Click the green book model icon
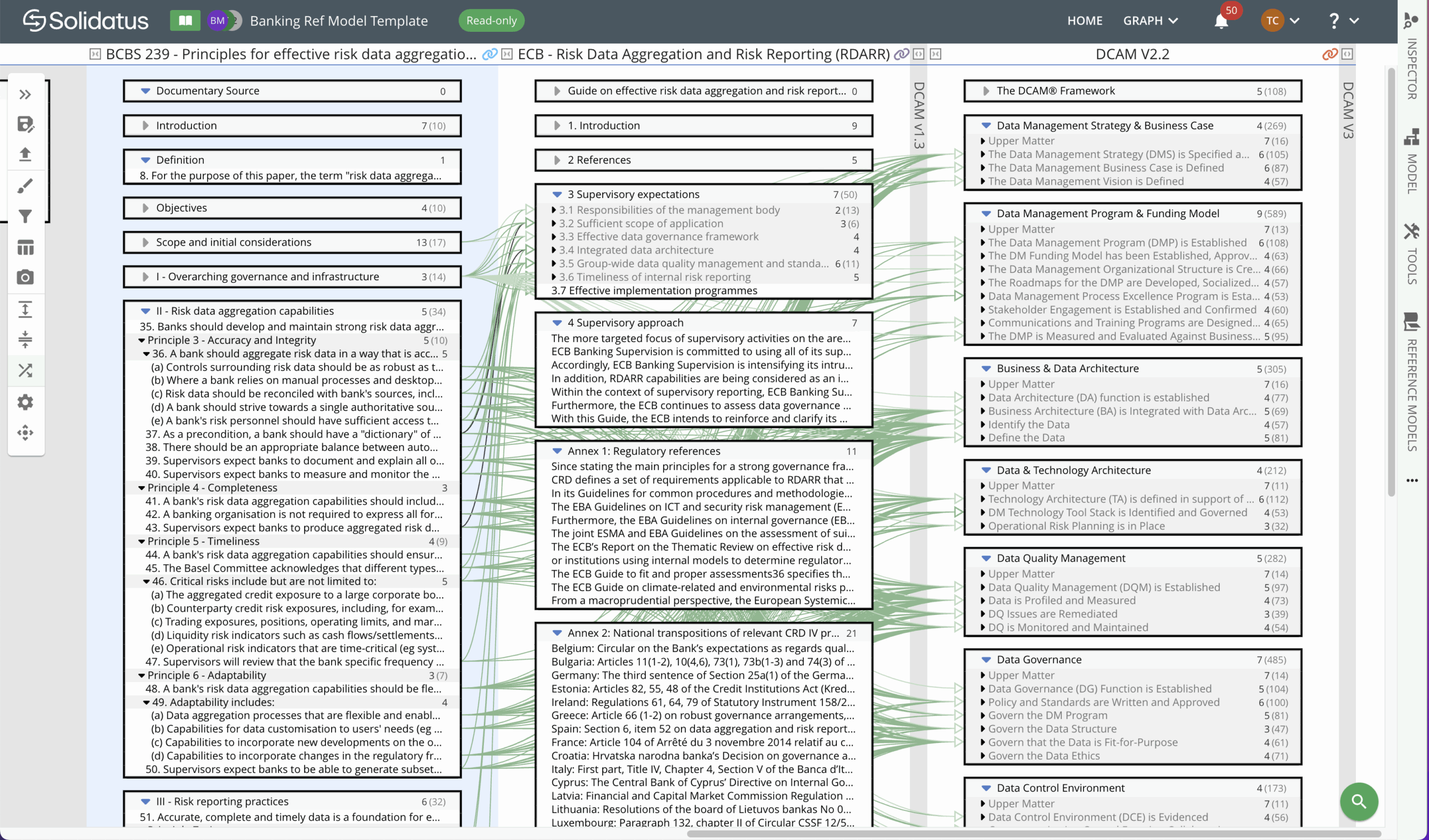 [x=185, y=21]
